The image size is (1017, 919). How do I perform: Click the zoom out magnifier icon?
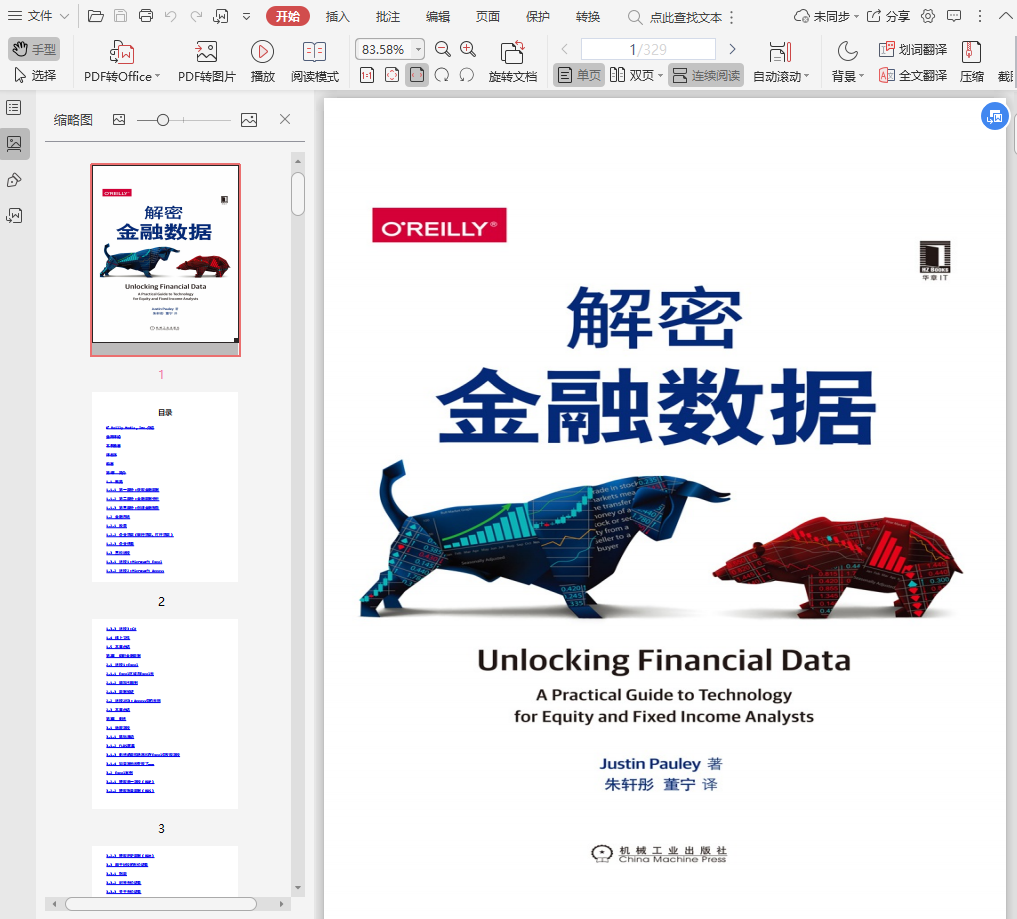442,49
